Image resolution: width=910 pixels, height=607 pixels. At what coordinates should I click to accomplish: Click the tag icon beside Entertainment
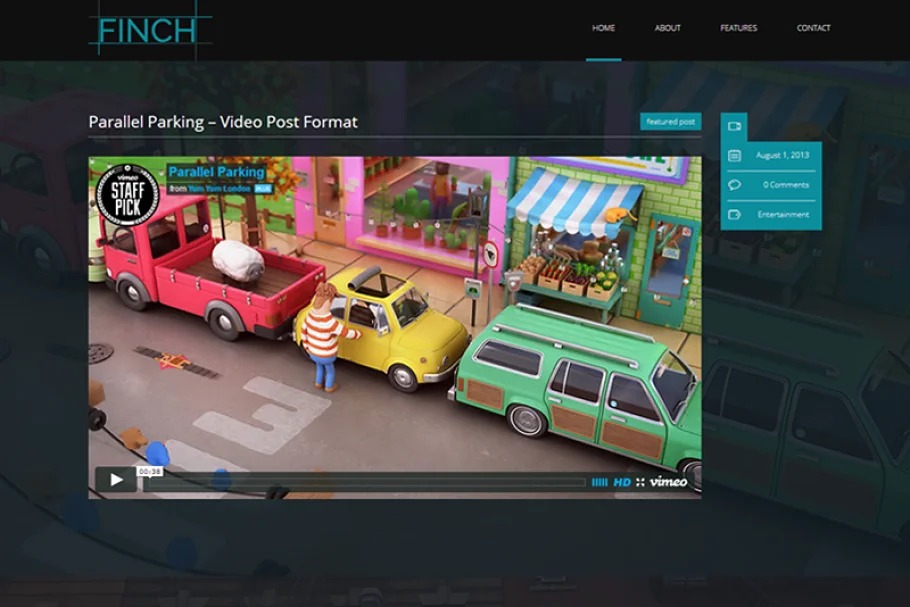click(x=734, y=214)
